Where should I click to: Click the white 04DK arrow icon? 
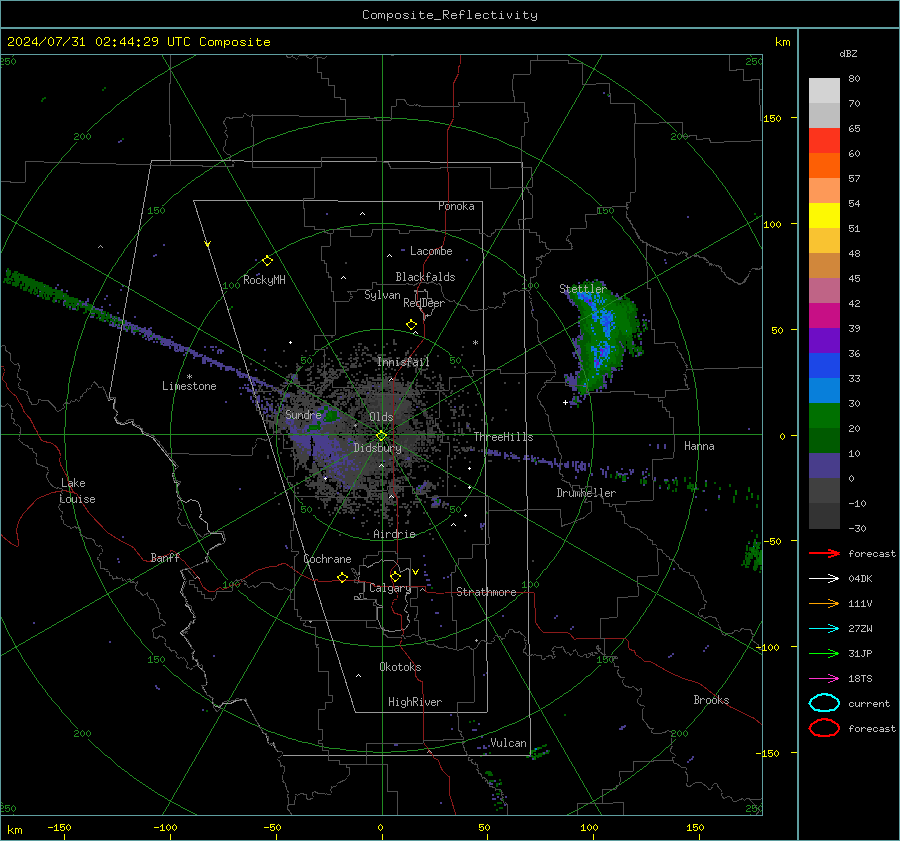pos(824,578)
